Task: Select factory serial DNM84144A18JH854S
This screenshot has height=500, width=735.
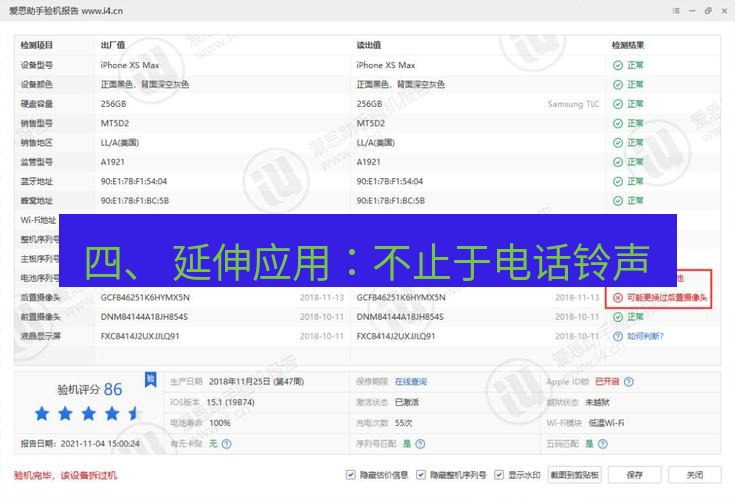Action: 144,317
